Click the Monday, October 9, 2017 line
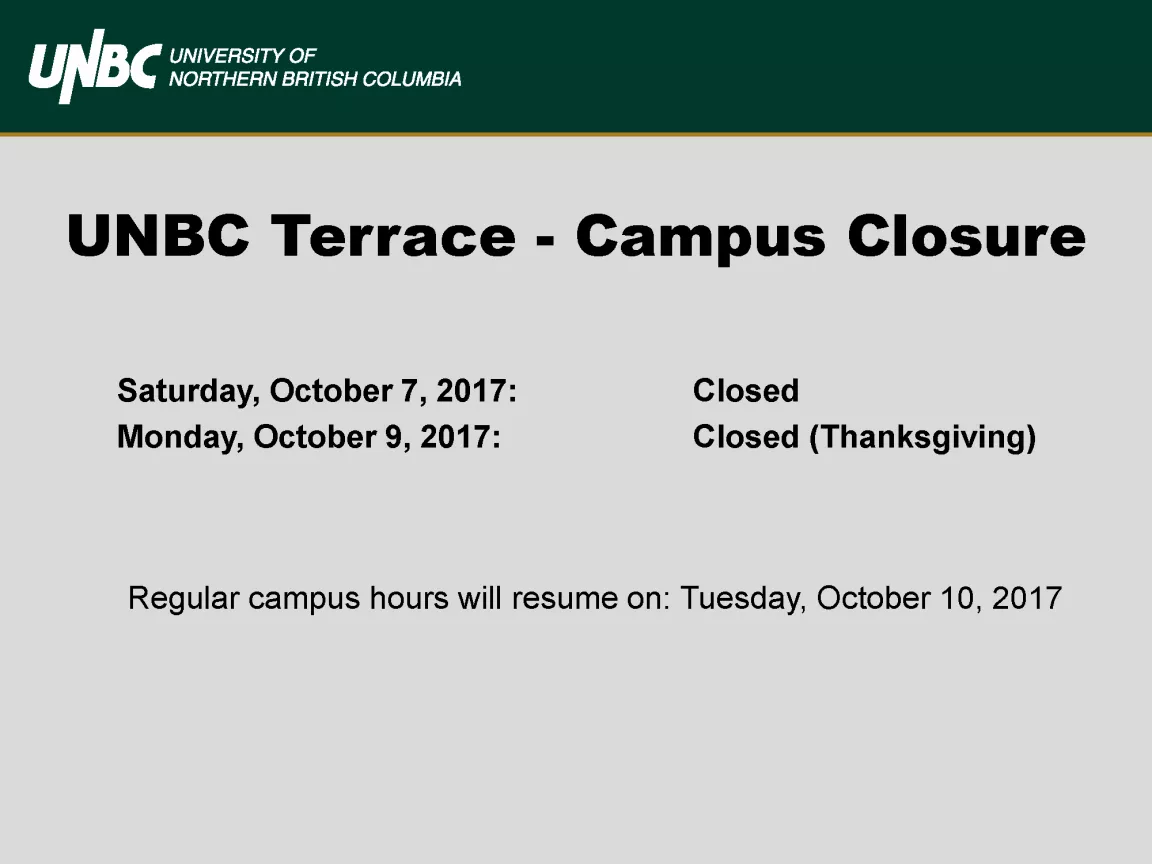 [x=309, y=437]
